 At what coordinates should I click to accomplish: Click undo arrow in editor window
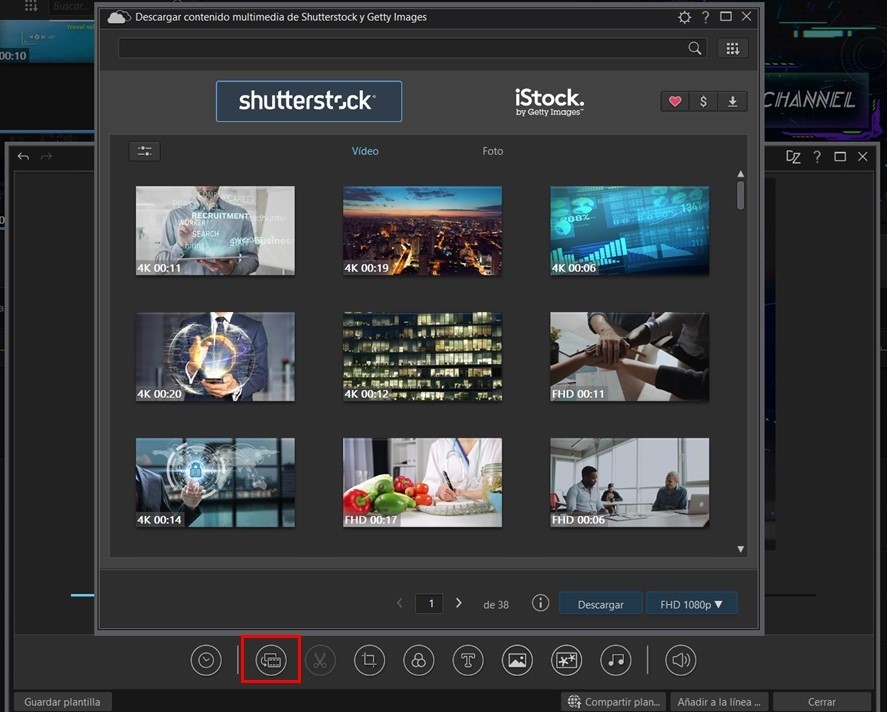click(23, 156)
